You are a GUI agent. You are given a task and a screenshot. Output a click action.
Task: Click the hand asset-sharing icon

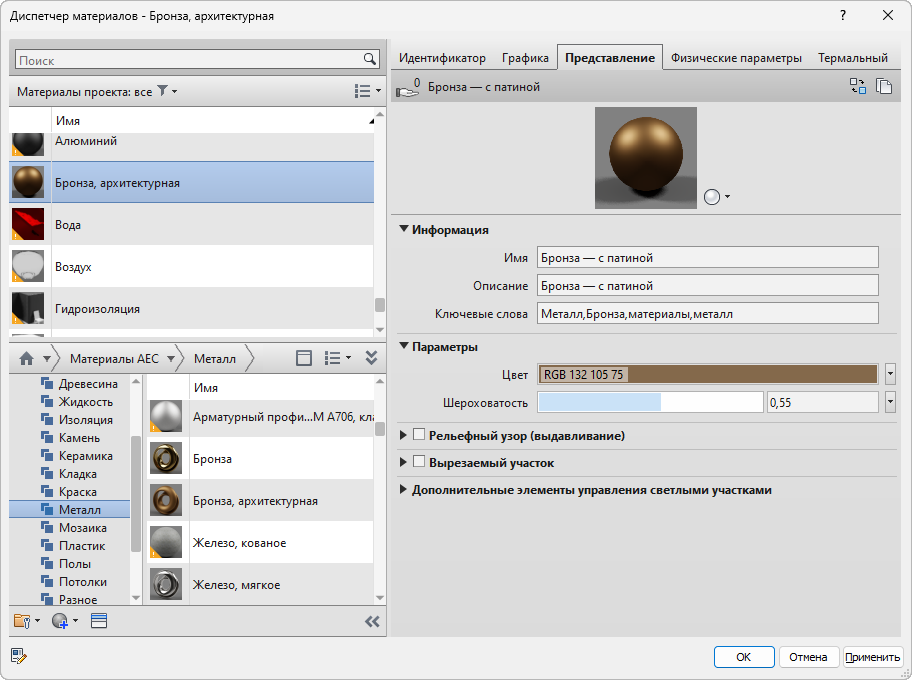click(x=408, y=88)
